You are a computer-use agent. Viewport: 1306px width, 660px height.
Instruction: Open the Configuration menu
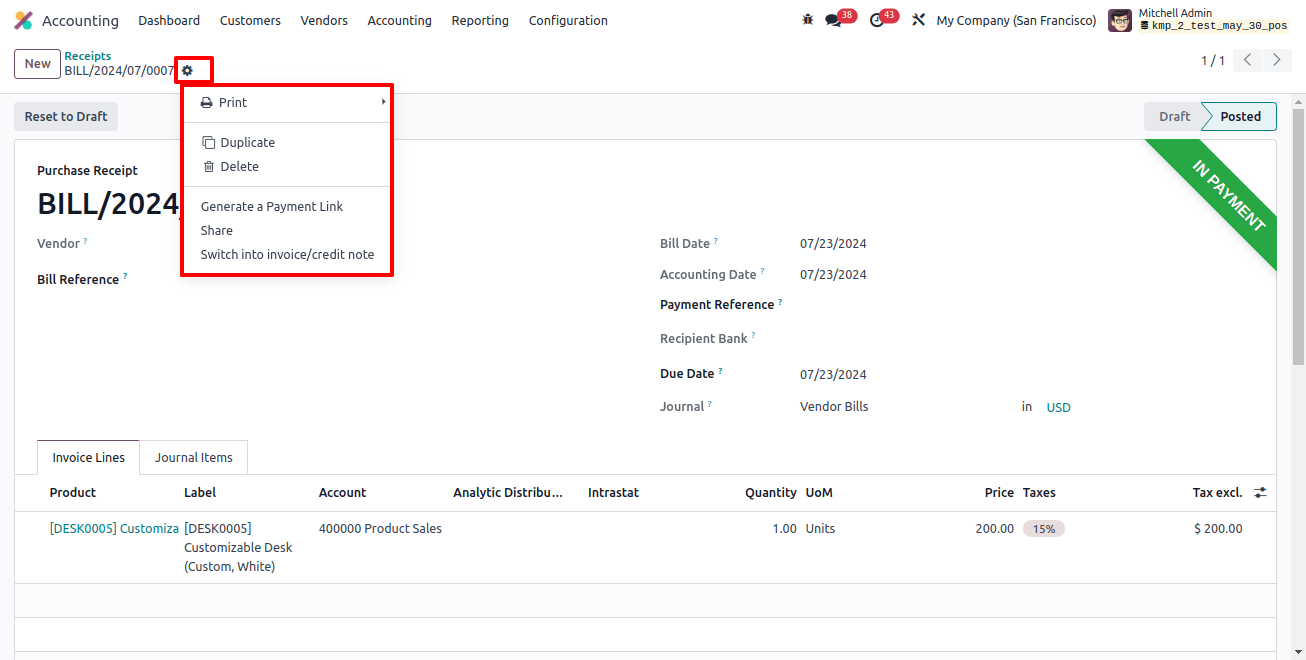(x=568, y=20)
